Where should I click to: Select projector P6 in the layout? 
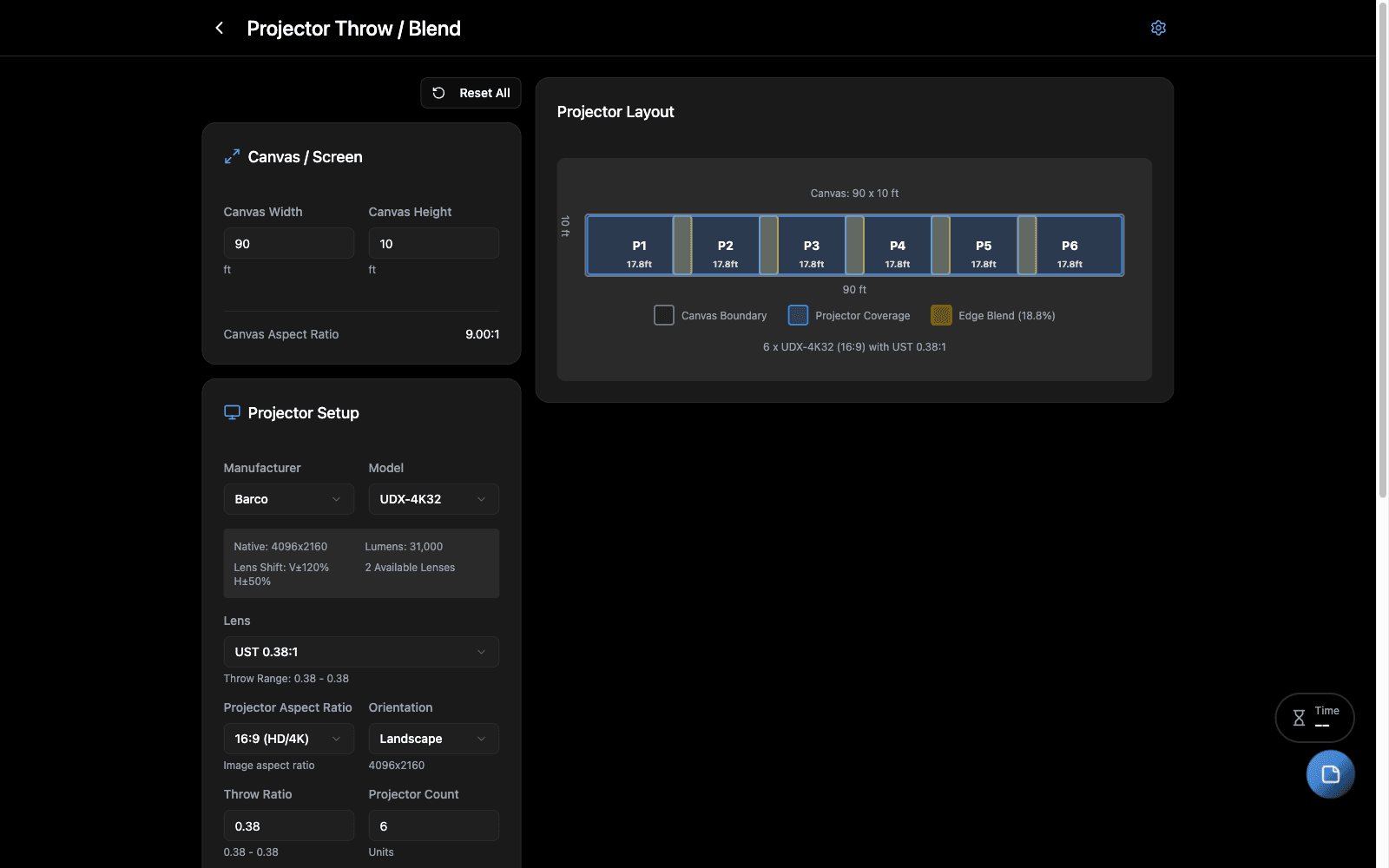point(1070,246)
